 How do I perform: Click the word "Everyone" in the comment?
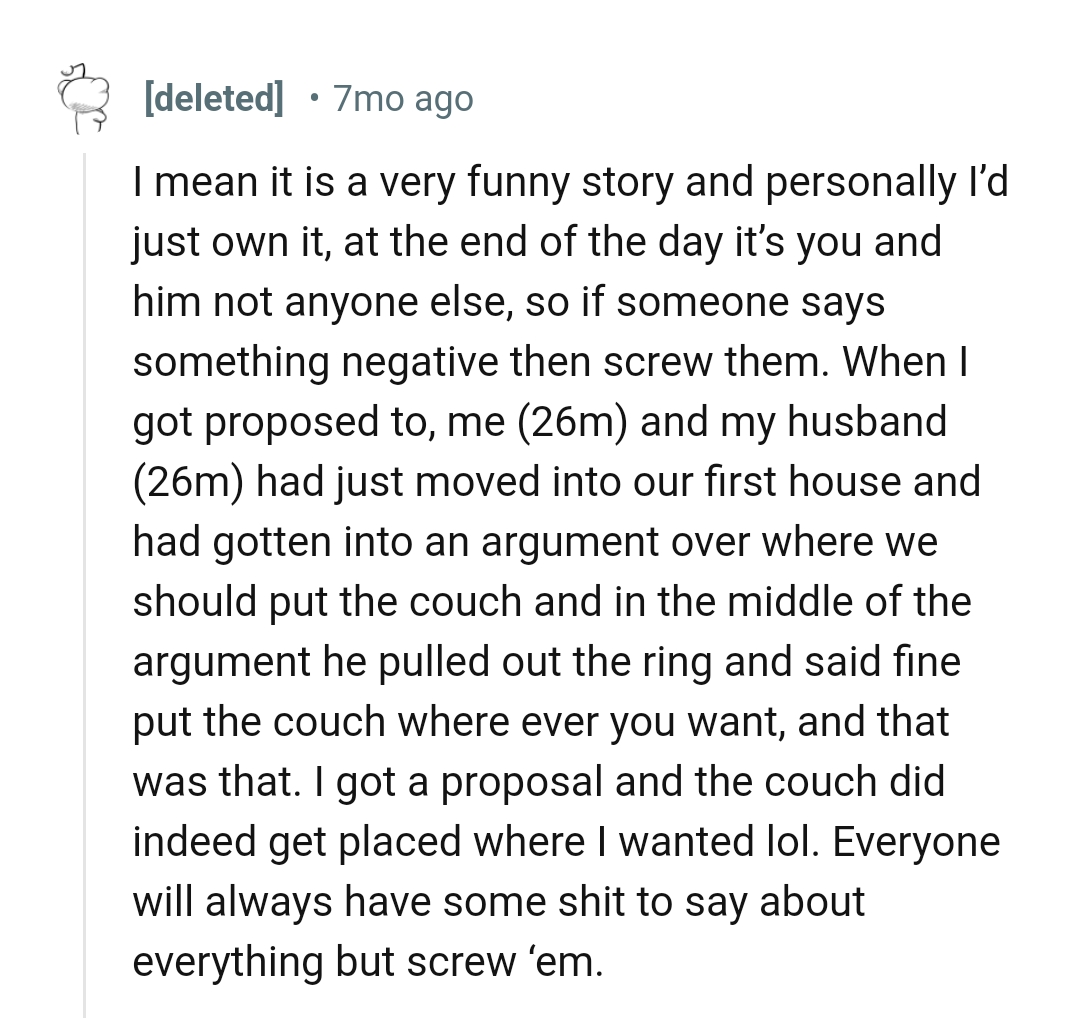click(916, 841)
